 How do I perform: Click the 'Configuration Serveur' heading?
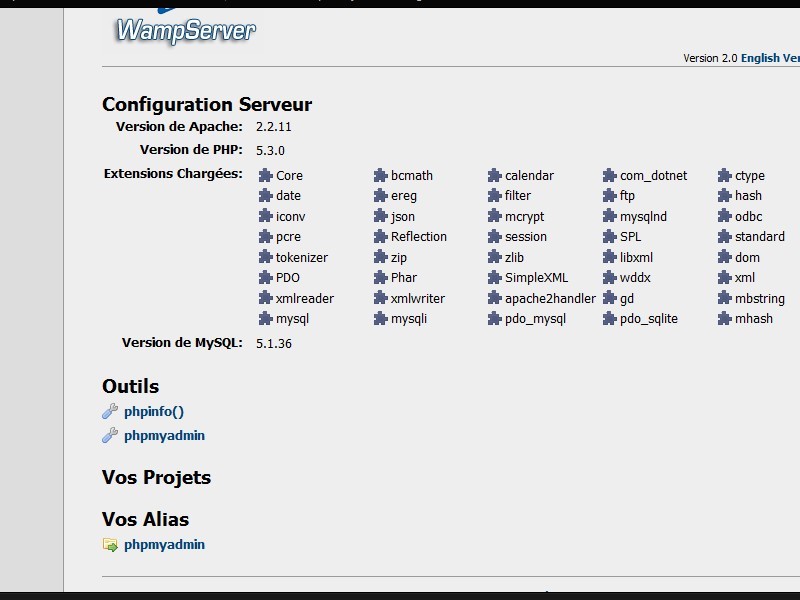click(x=207, y=105)
